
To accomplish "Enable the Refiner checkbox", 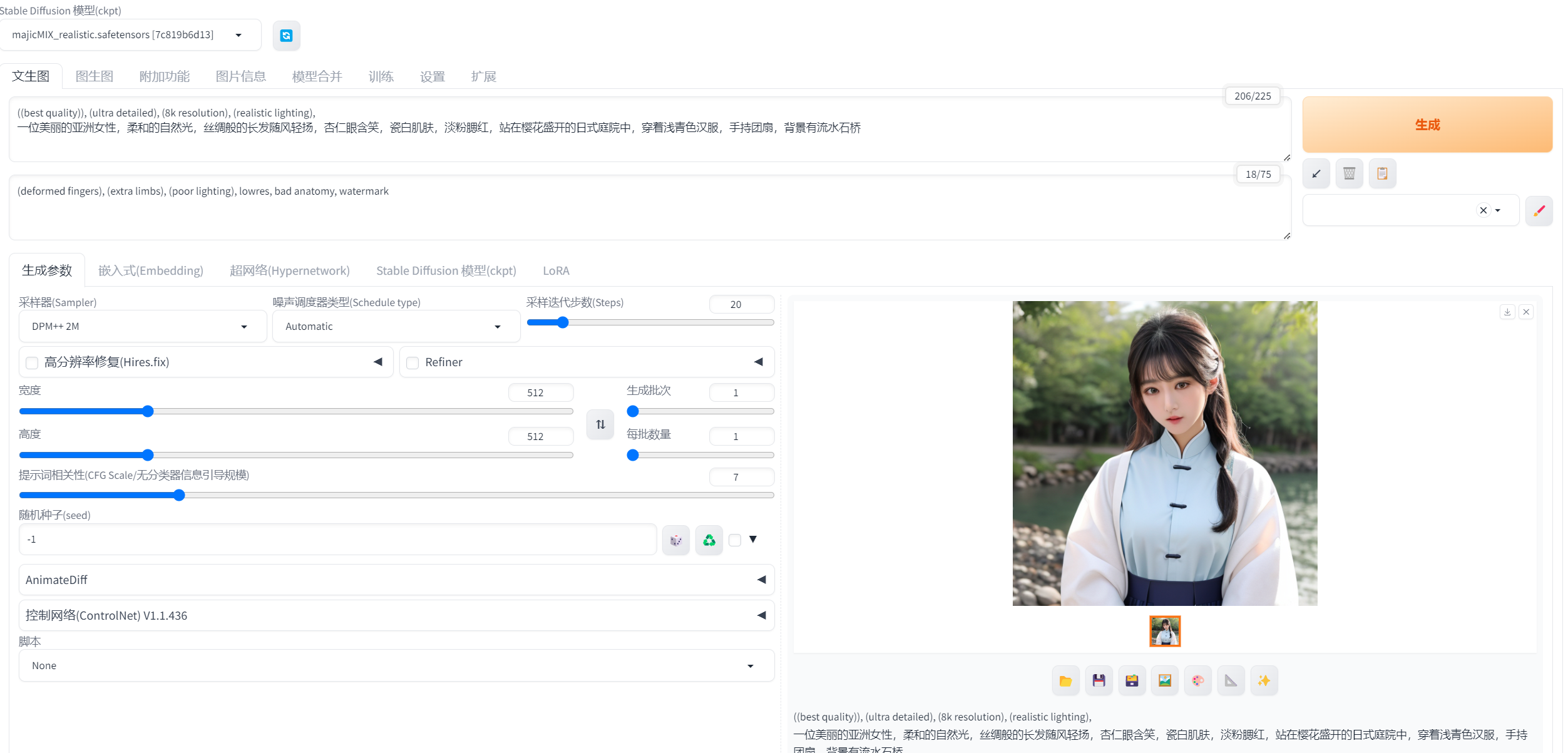I will coord(412,363).
